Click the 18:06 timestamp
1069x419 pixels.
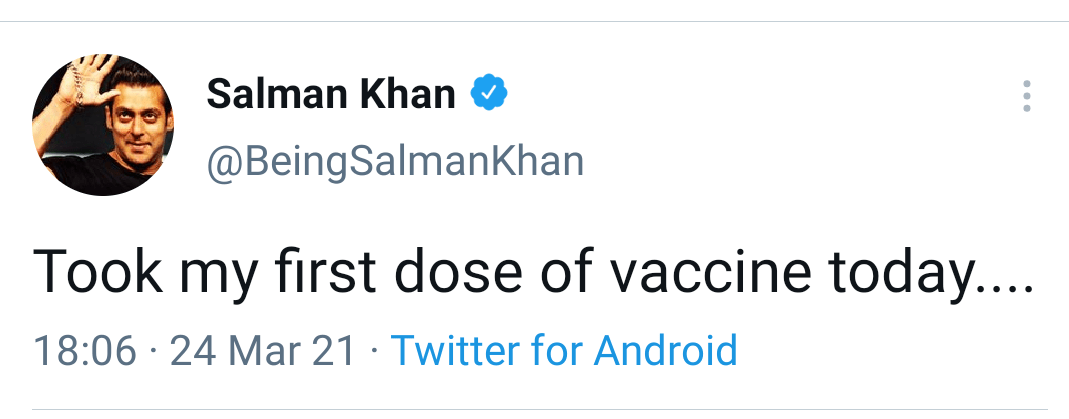point(84,351)
